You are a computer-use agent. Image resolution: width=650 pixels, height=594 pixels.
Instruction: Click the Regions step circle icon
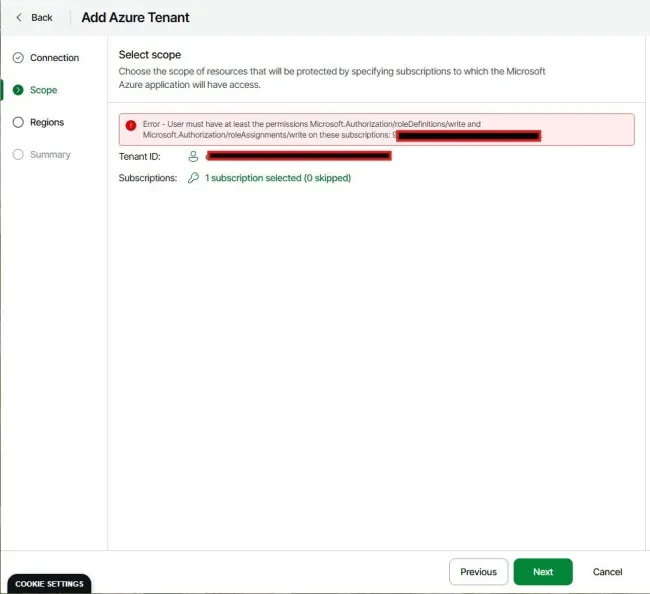tap(18, 122)
